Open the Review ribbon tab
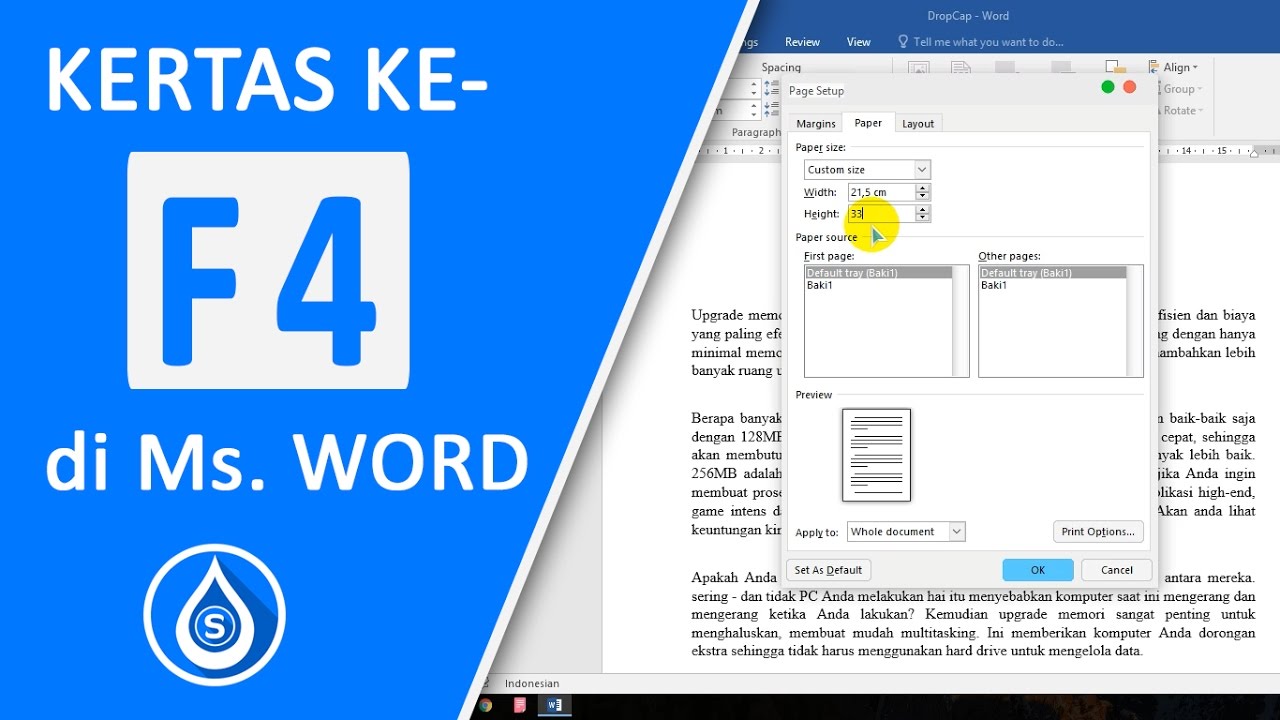The height and width of the screenshot is (720, 1280). [802, 42]
